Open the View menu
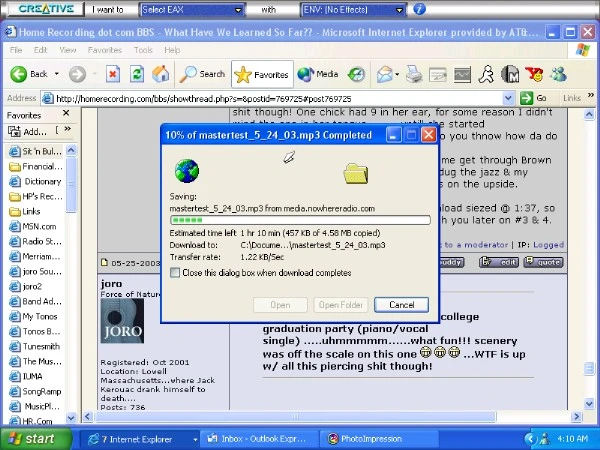This screenshot has height=450, width=600. [x=68, y=50]
